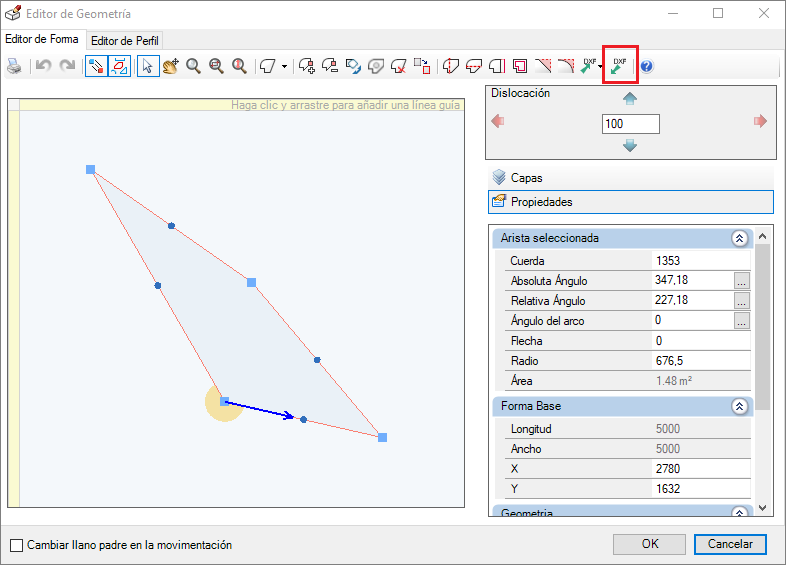Screen dimensions: 797x580
Task: Toggle the vertex snapping tool icon
Action: (96, 66)
